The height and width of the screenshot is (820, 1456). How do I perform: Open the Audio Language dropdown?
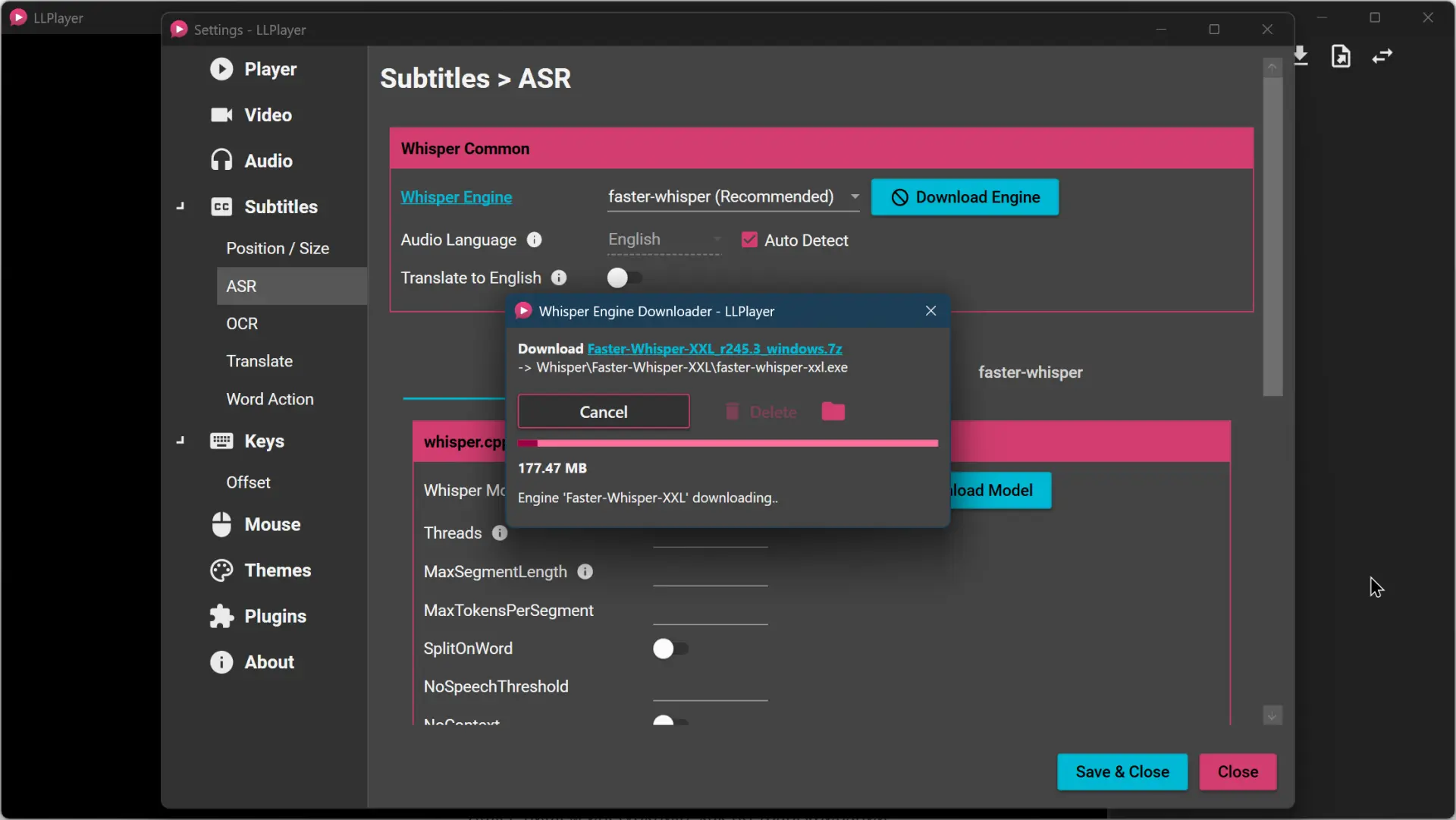(x=664, y=240)
